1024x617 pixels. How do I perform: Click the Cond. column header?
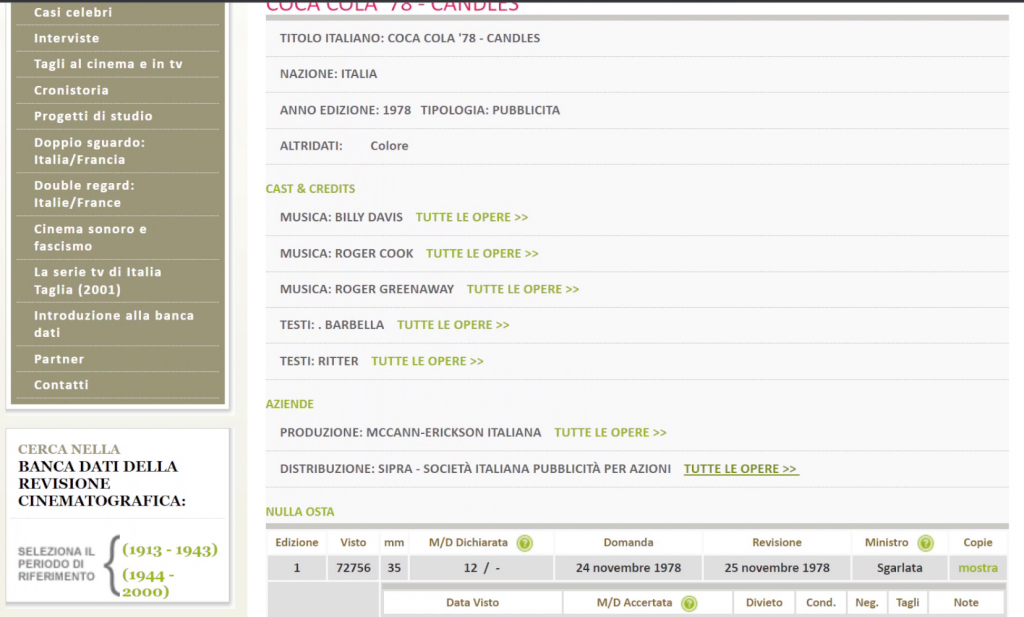(821, 603)
